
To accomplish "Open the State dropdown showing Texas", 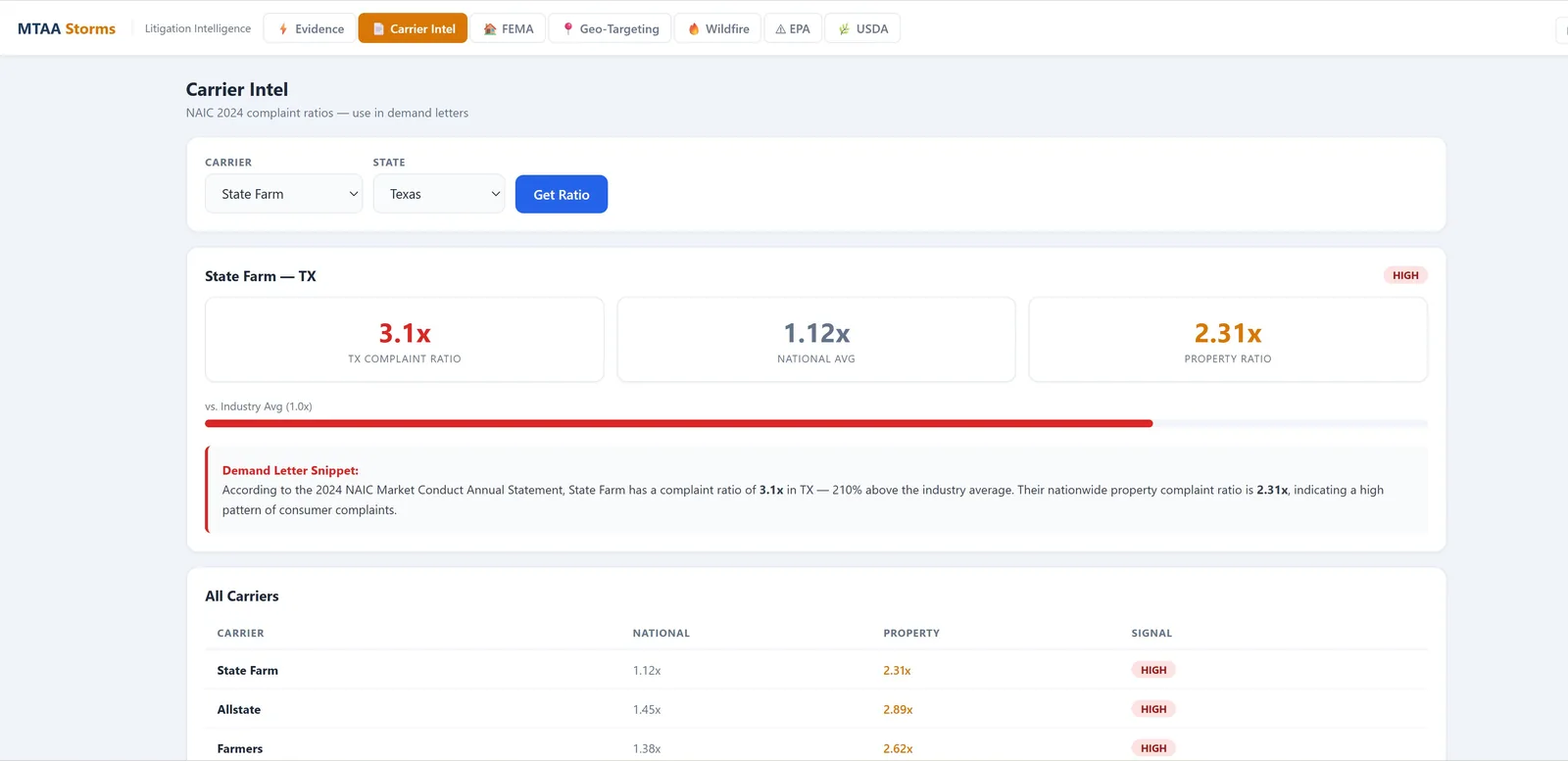I will 439,194.
